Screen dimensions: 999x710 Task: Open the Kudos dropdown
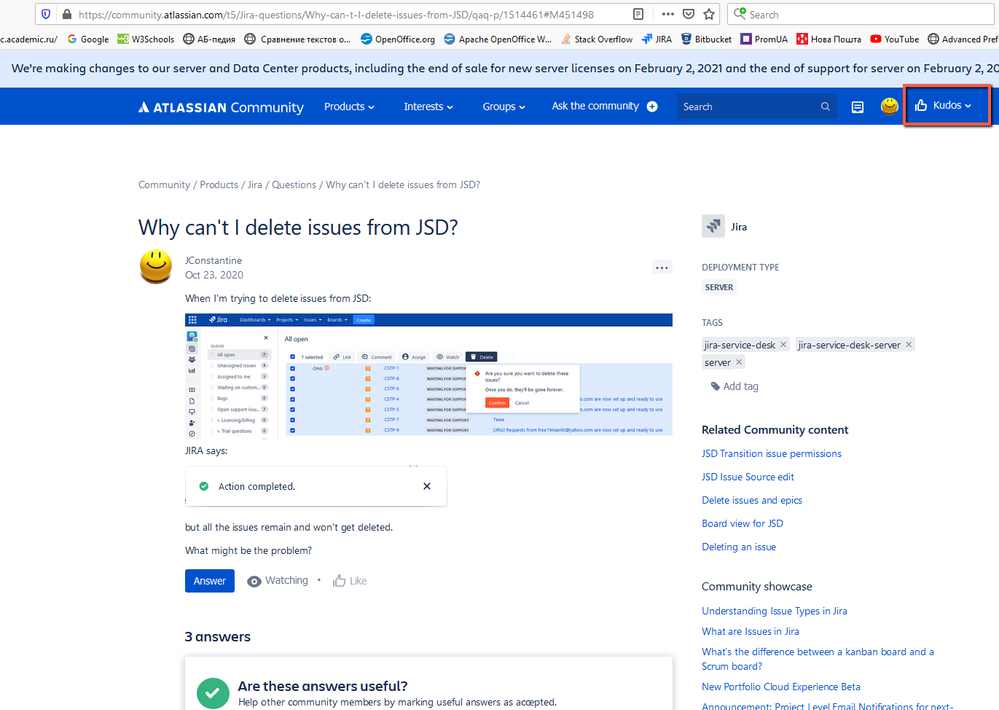(943, 106)
